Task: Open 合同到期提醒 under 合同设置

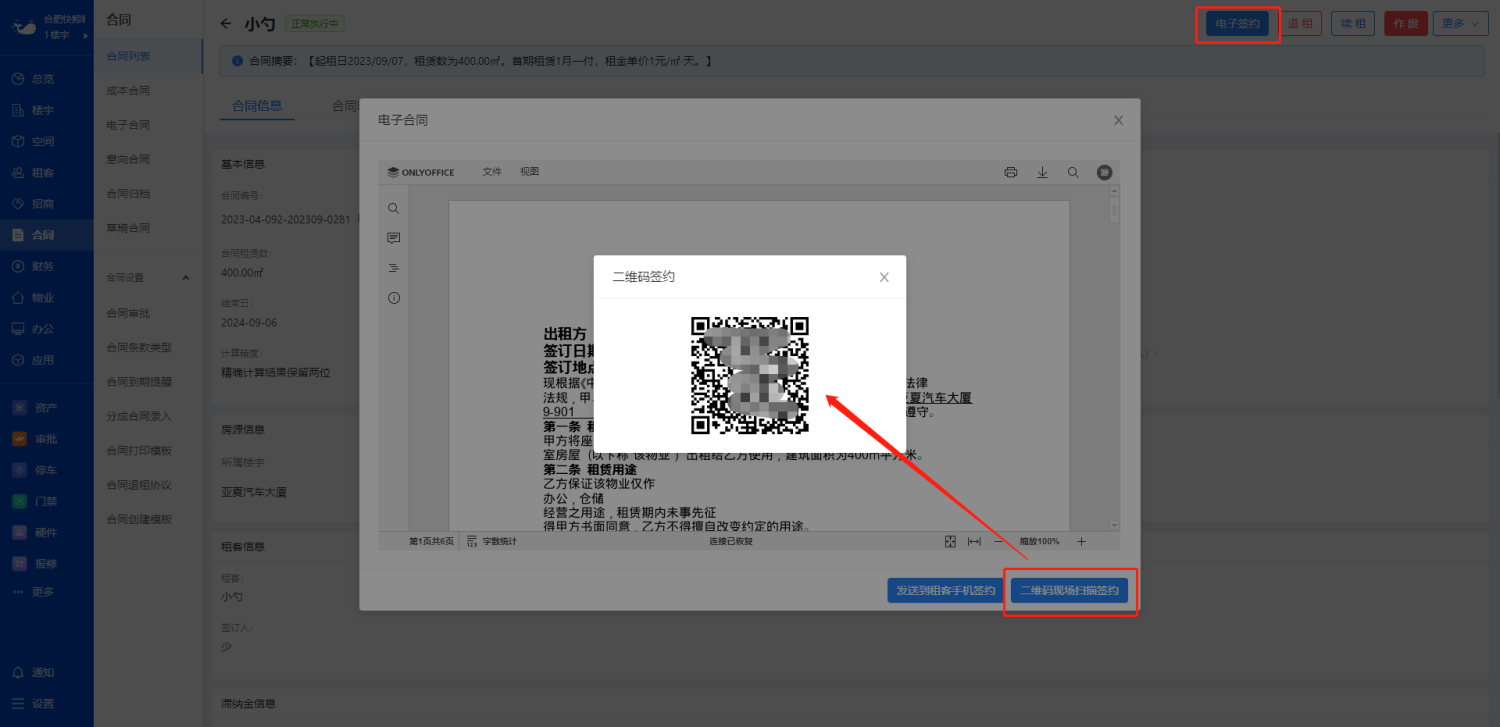Action: point(148,382)
